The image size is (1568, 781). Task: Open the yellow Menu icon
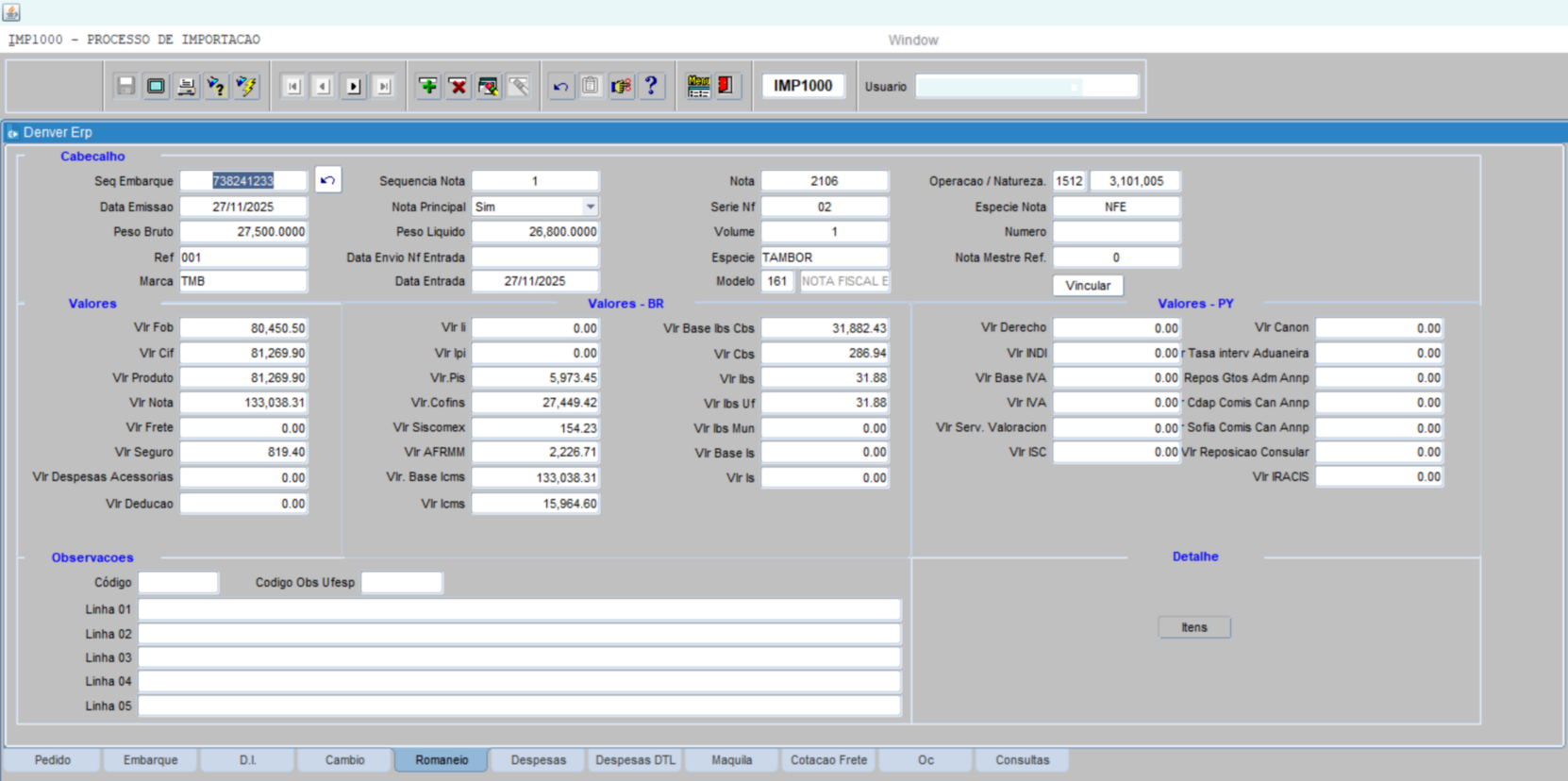click(698, 86)
